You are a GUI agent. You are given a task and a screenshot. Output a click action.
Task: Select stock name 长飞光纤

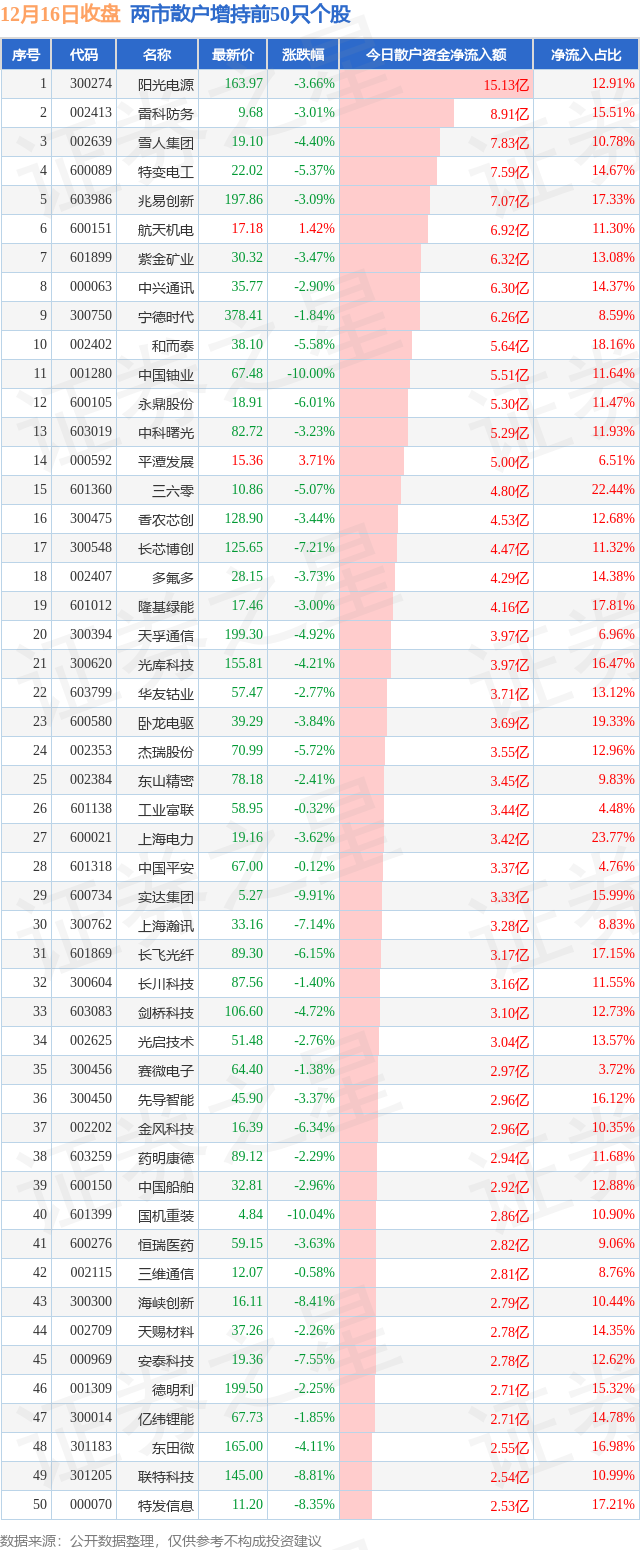(166, 954)
